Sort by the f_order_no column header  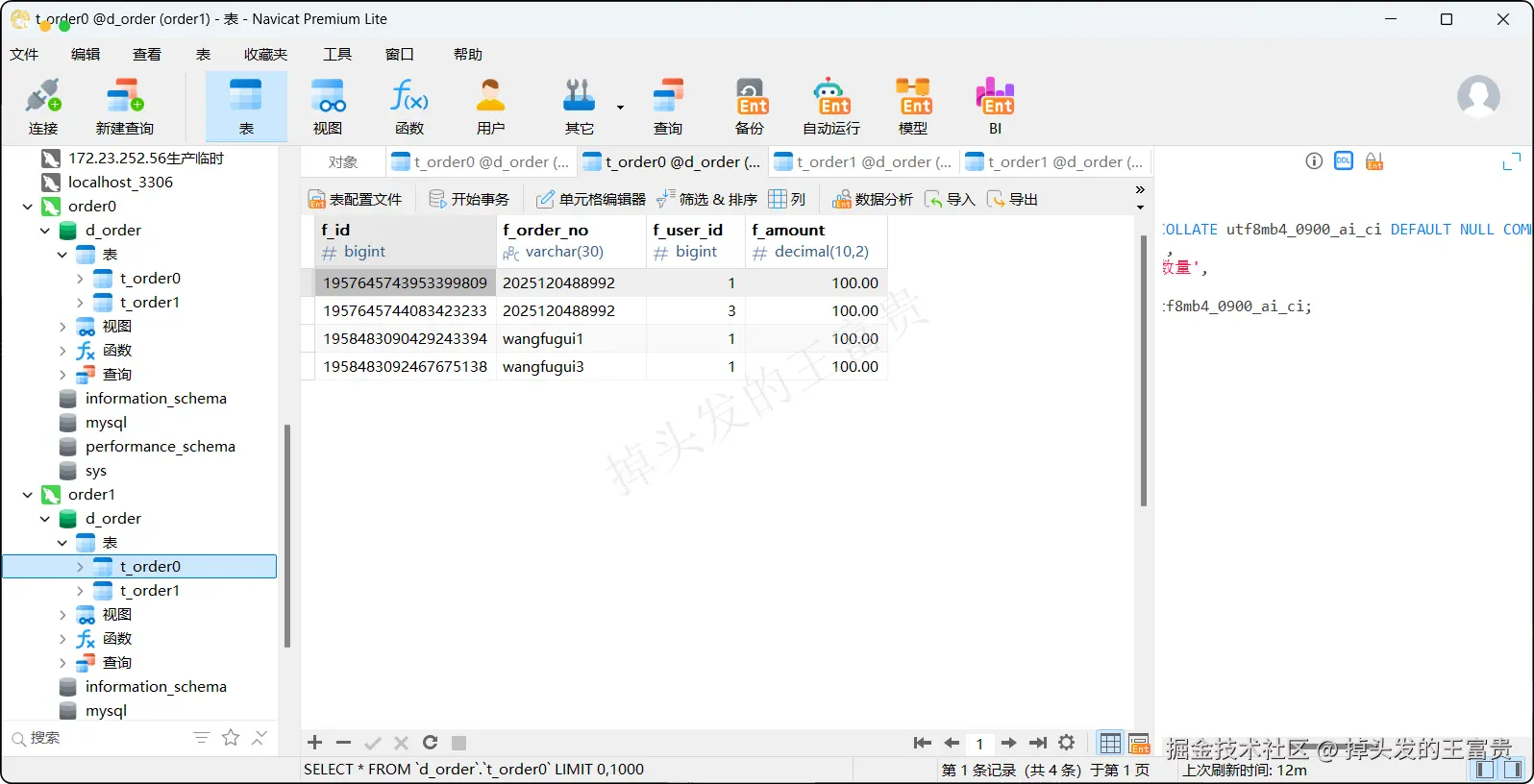click(571, 240)
